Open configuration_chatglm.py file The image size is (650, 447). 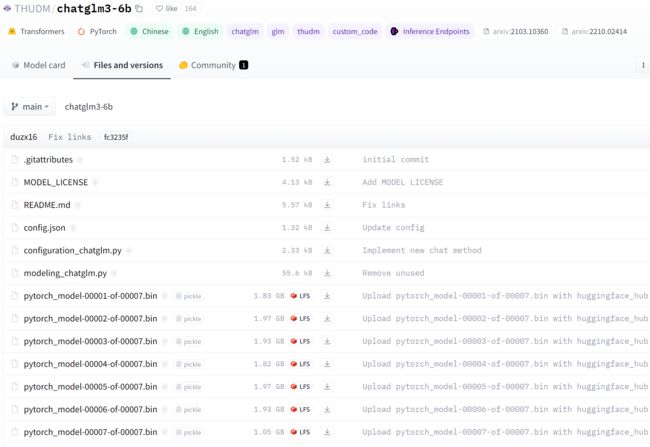point(73,250)
